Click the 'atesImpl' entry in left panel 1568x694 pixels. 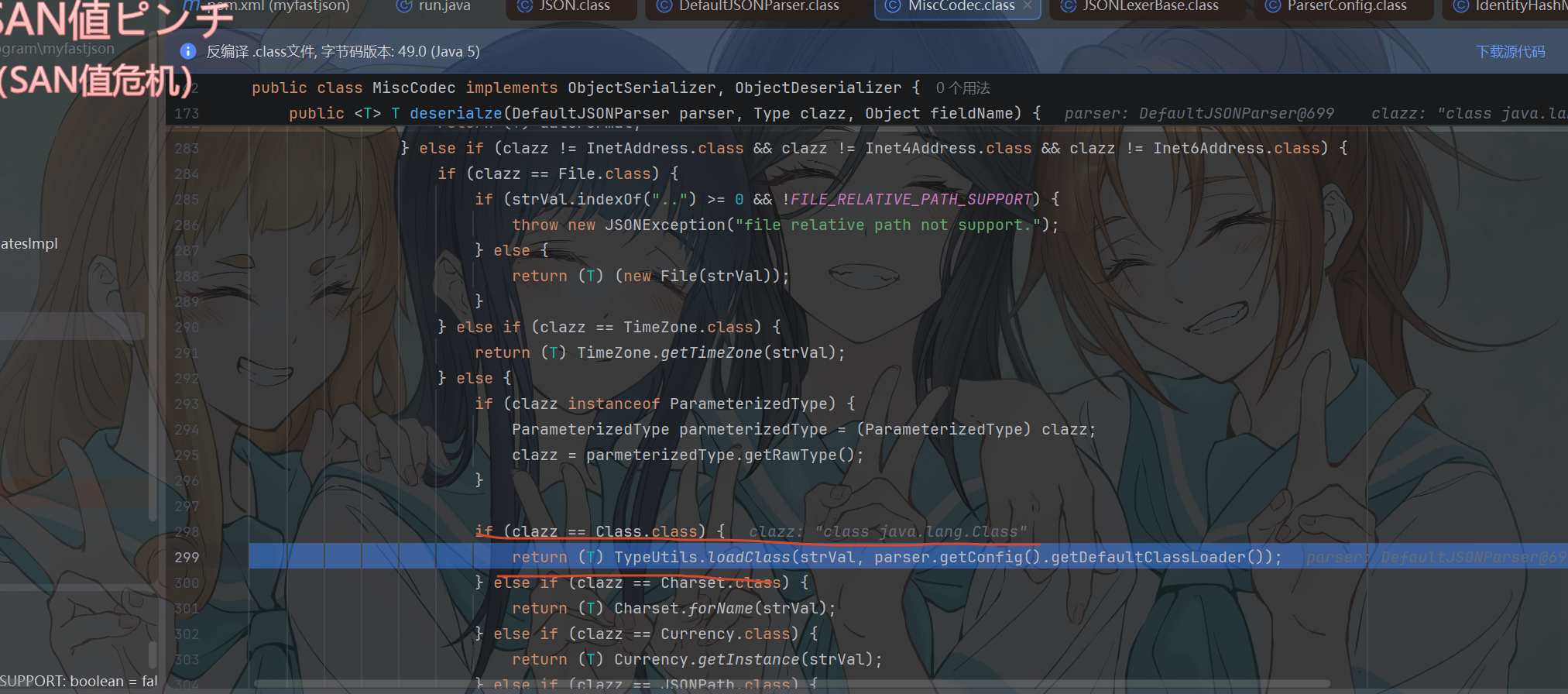tap(29, 243)
